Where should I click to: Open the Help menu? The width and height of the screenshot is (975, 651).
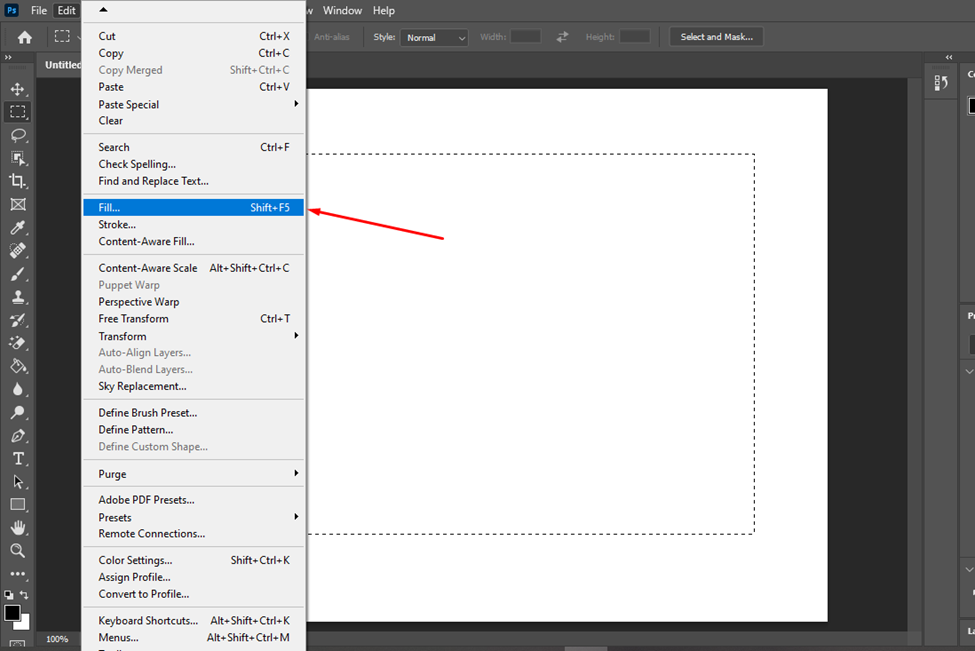(384, 11)
